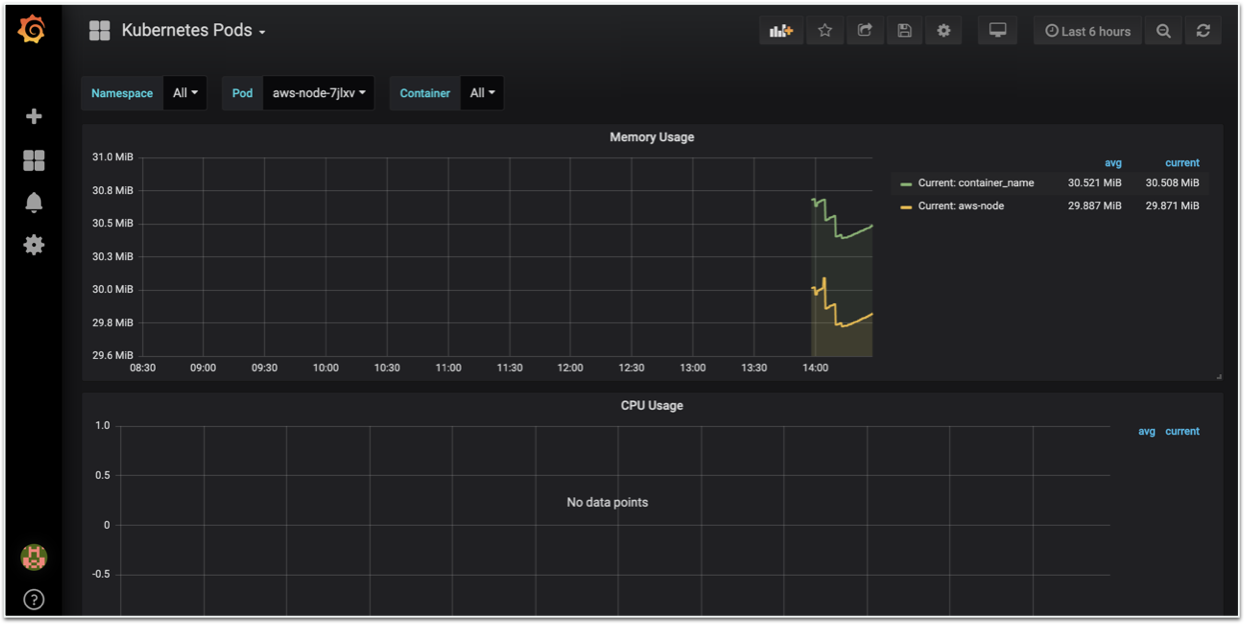Open the Configuration gear in sidebar

pyautogui.click(x=34, y=245)
